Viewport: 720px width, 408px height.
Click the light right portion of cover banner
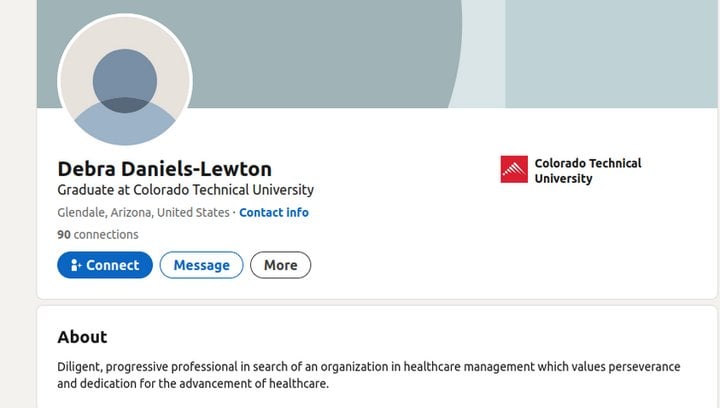pyautogui.click(x=611, y=54)
